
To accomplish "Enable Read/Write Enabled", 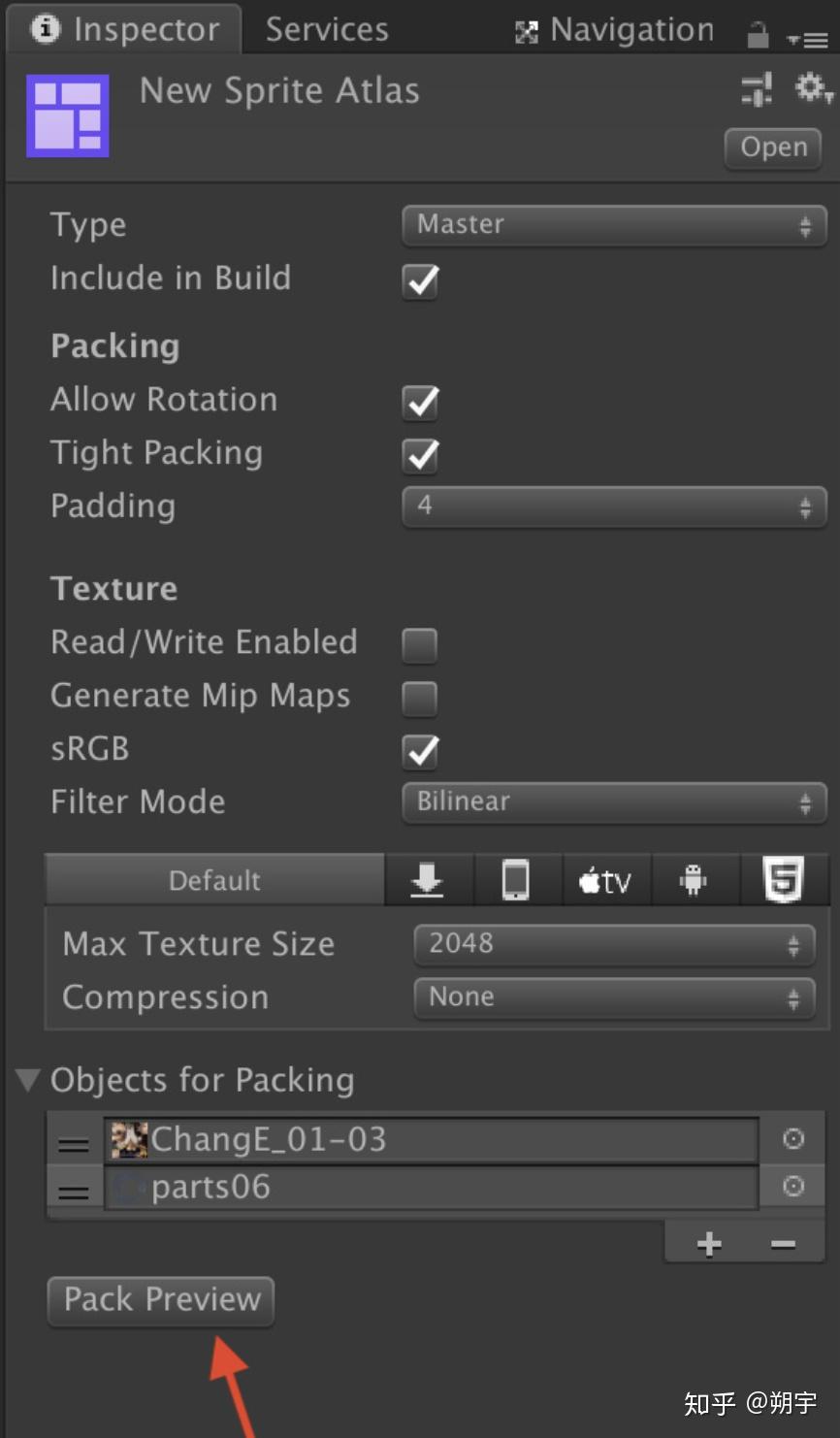I will click(419, 645).
